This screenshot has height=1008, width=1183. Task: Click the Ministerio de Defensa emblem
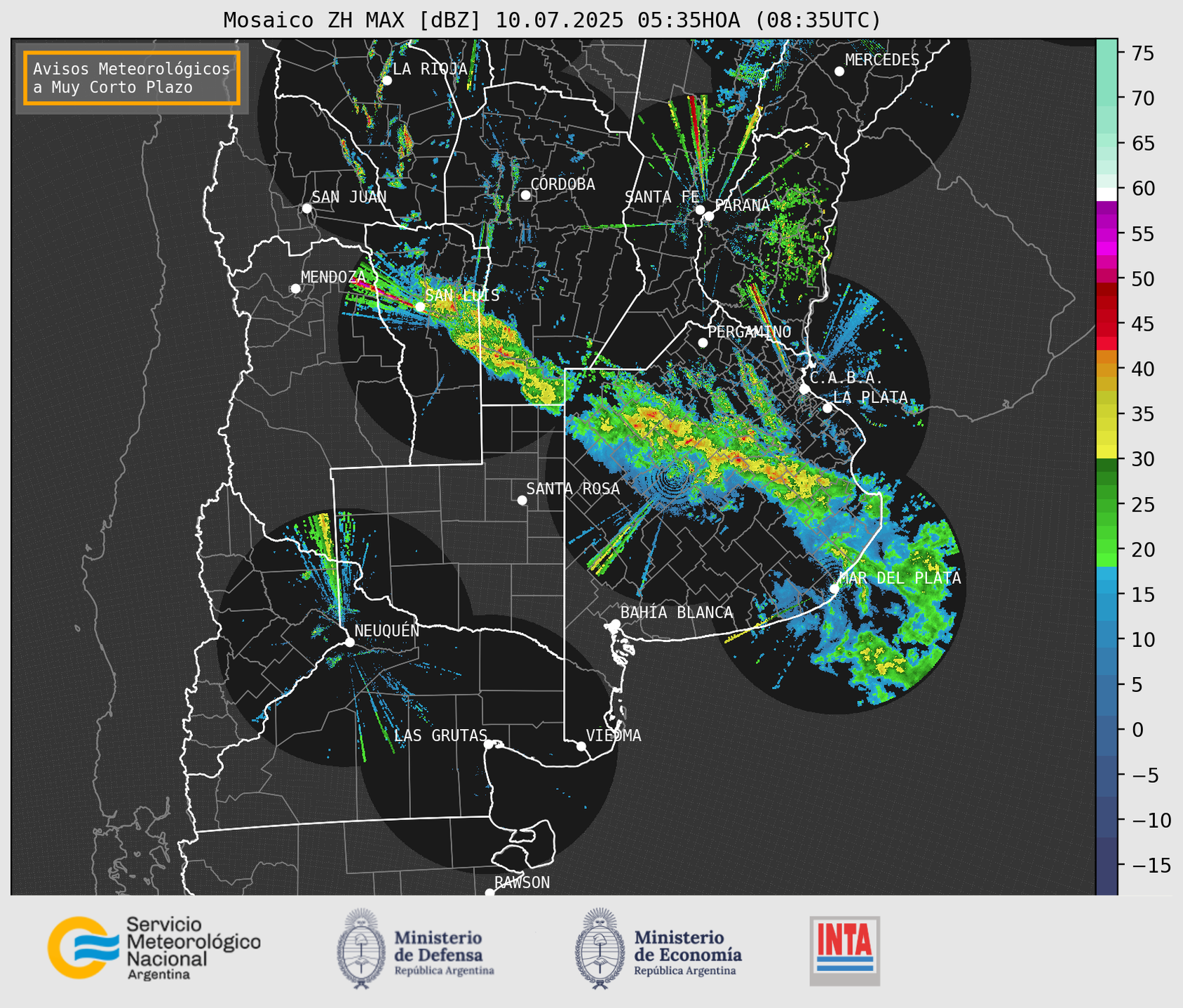coord(361,948)
